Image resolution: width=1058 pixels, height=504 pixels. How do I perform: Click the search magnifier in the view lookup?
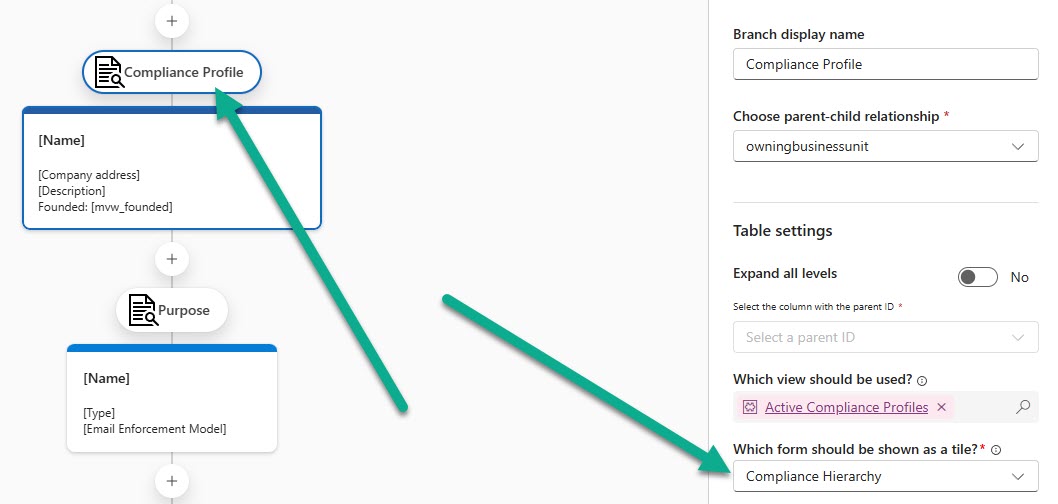coord(1022,407)
